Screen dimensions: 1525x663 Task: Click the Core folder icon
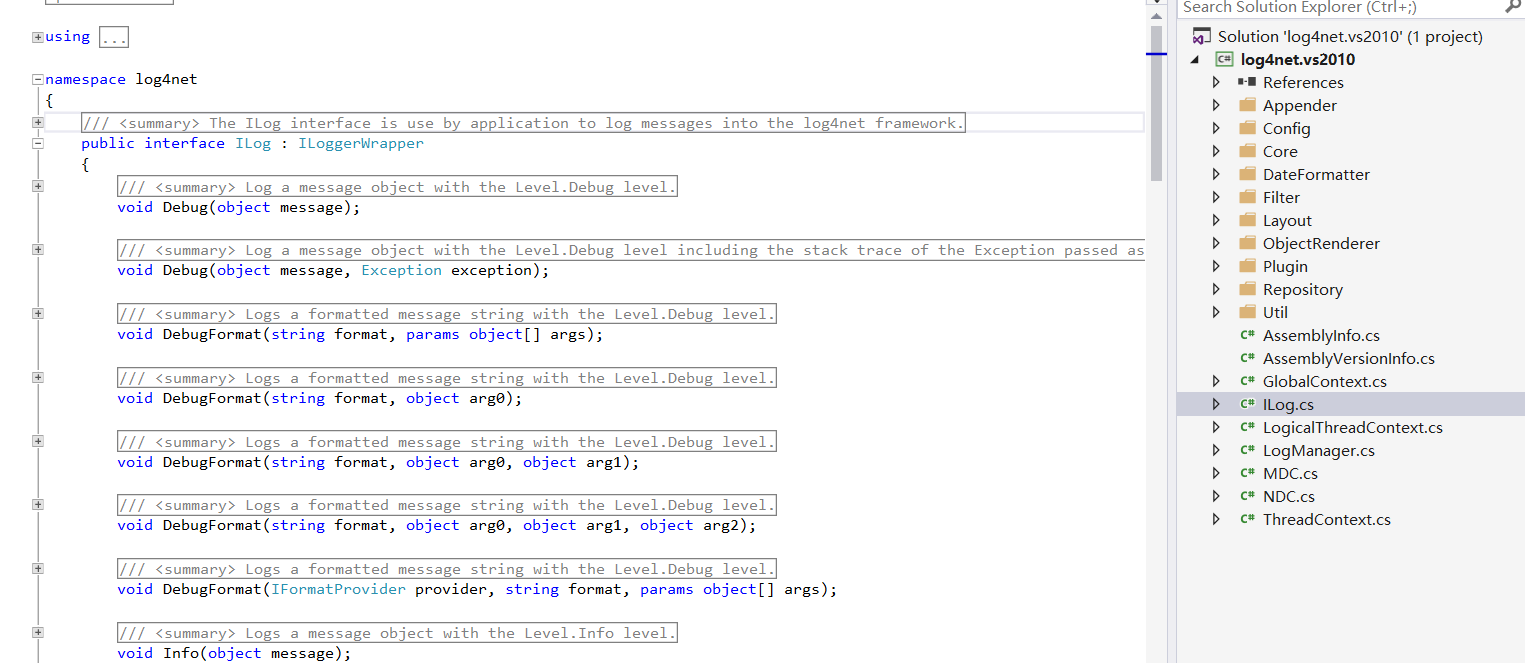point(1247,151)
